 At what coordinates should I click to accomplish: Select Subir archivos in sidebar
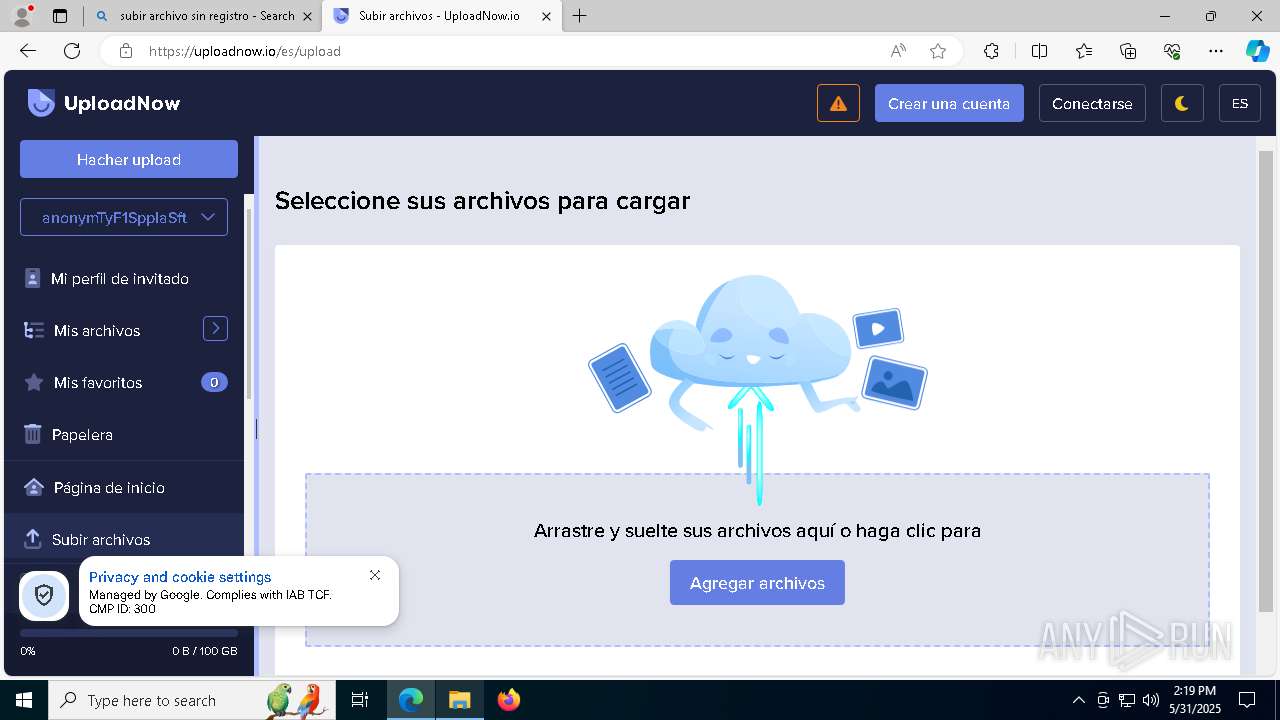(101, 540)
